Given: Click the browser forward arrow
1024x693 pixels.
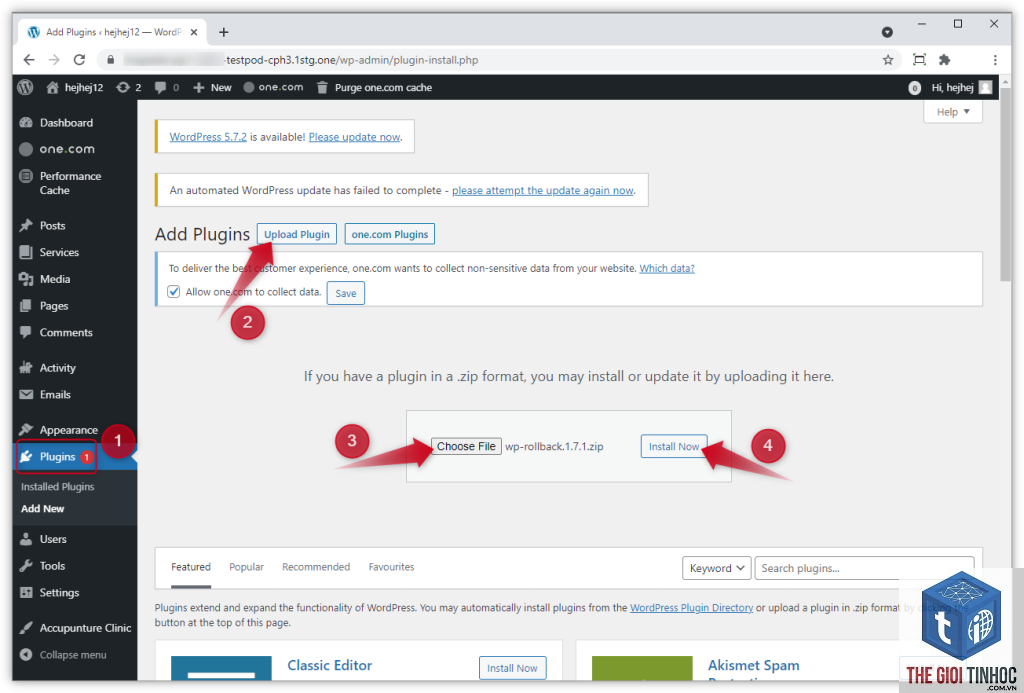Looking at the screenshot, I should (54, 59).
